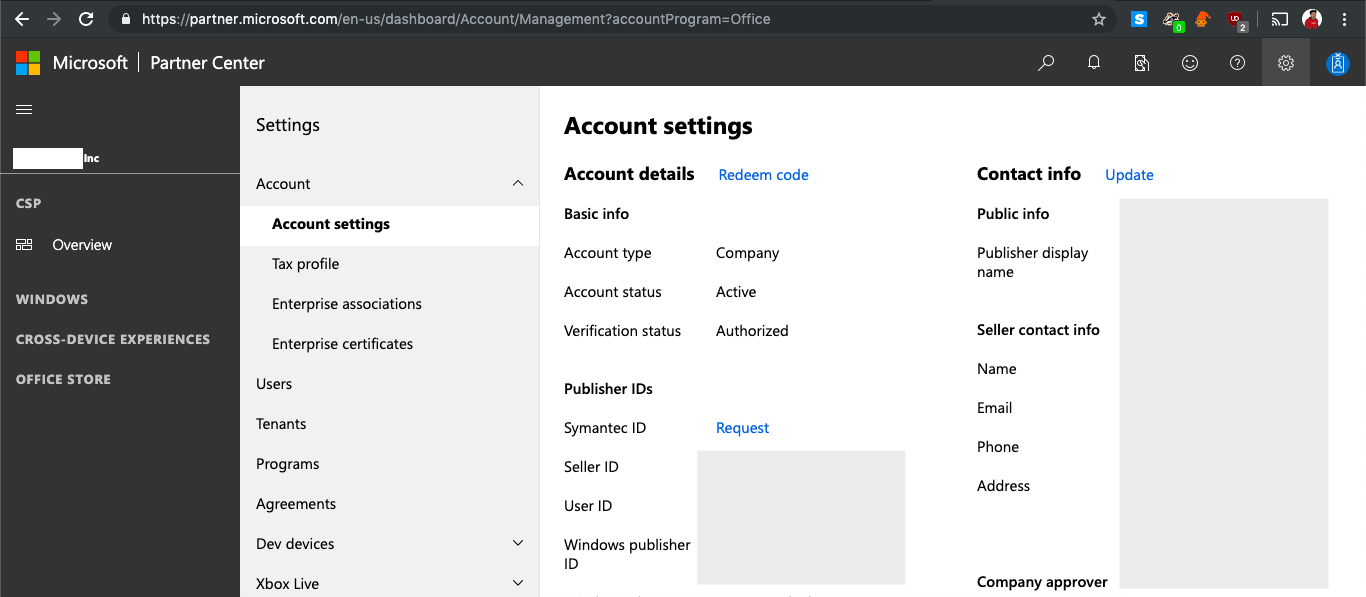
Task: Click the browser address bar URL
Action: click(x=455, y=19)
